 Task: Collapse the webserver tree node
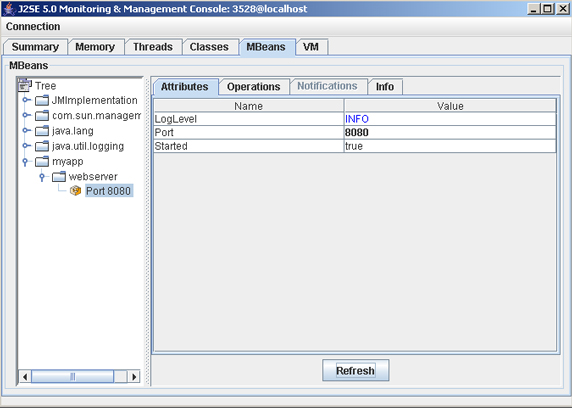tap(42, 177)
